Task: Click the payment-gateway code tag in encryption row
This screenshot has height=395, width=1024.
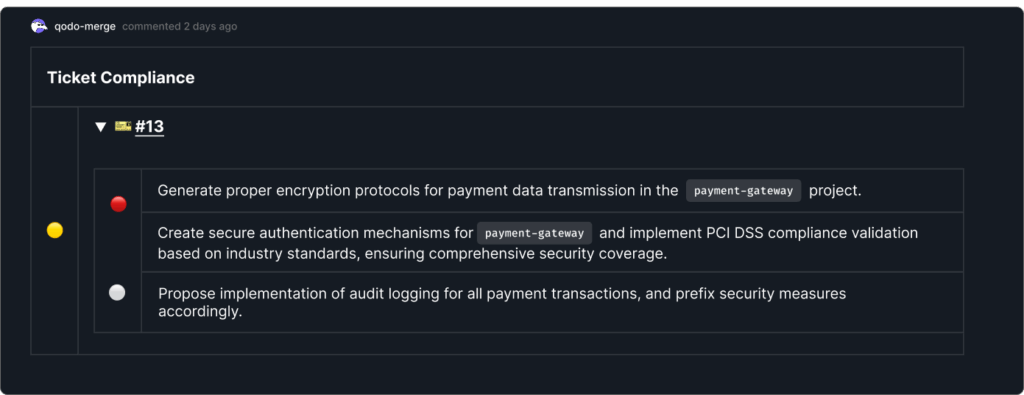Action: click(743, 191)
